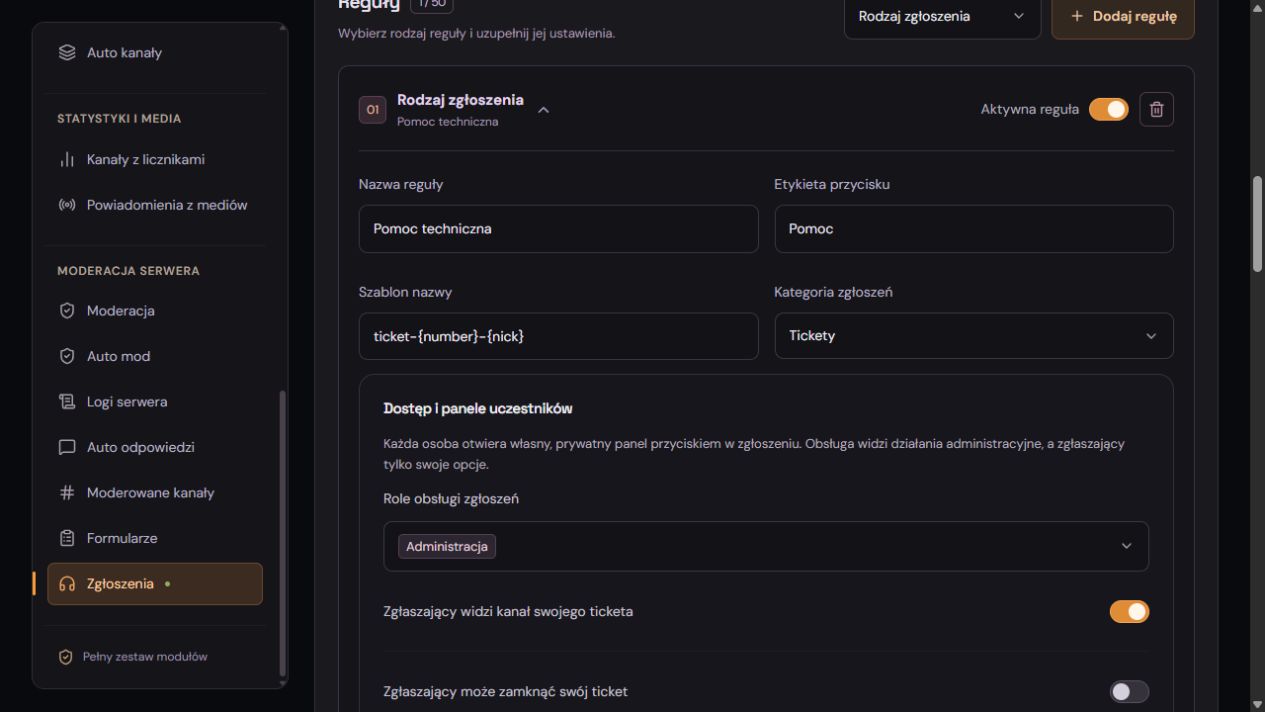Click the sidebar vertical scrollbar thumb
This screenshot has height=712, width=1265.
click(x=282, y=534)
